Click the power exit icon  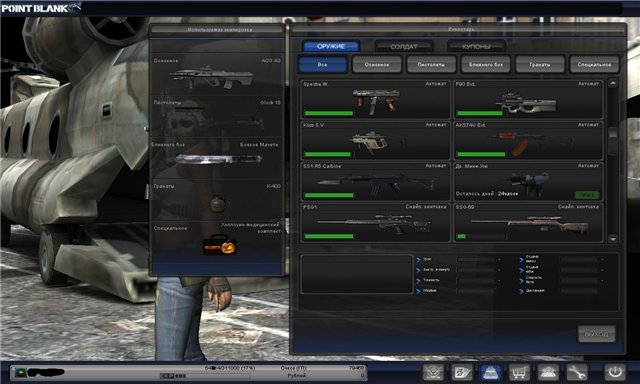tap(615, 372)
